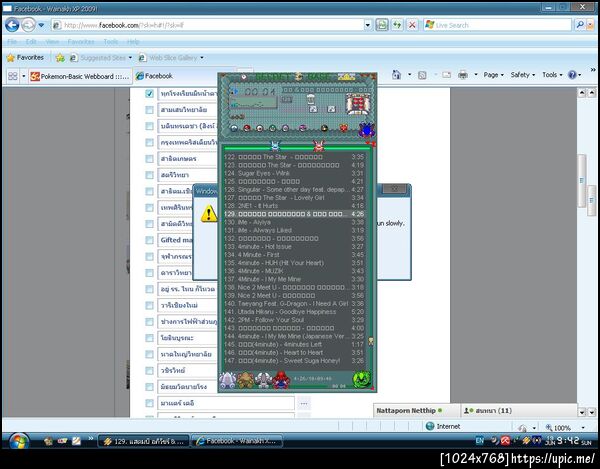Check the box next to สาธิตเกษตร
The width and height of the screenshot is (600, 469).
point(150,158)
